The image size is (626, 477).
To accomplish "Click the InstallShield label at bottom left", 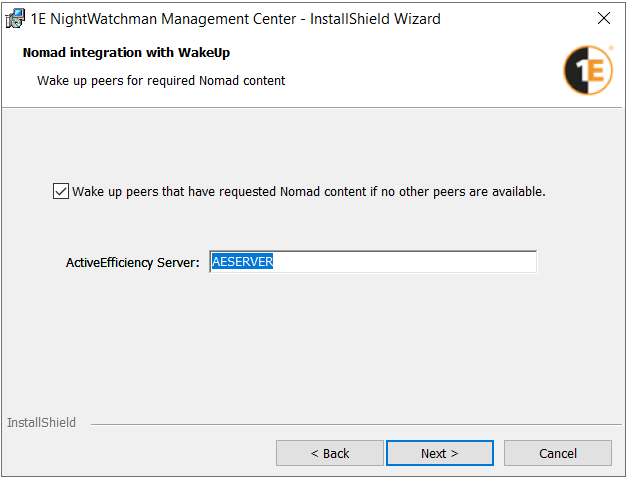I will tap(42, 423).
